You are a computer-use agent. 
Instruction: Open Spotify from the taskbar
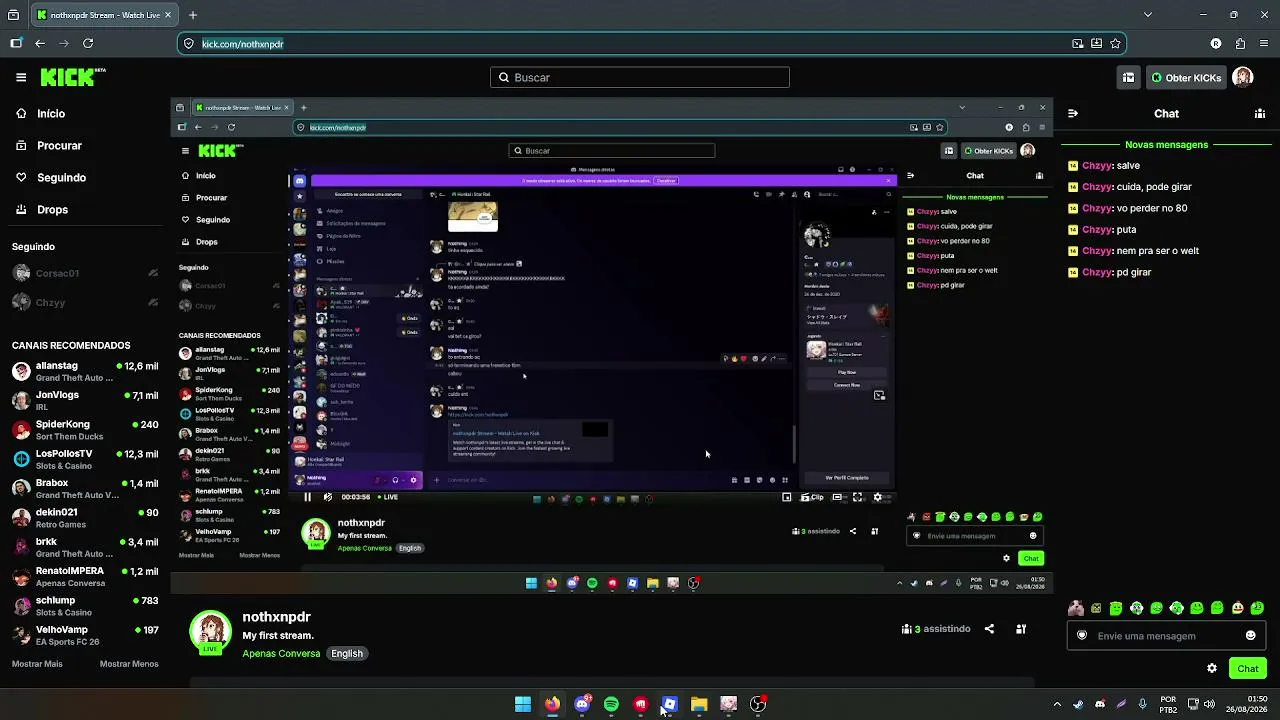click(611, 704)
